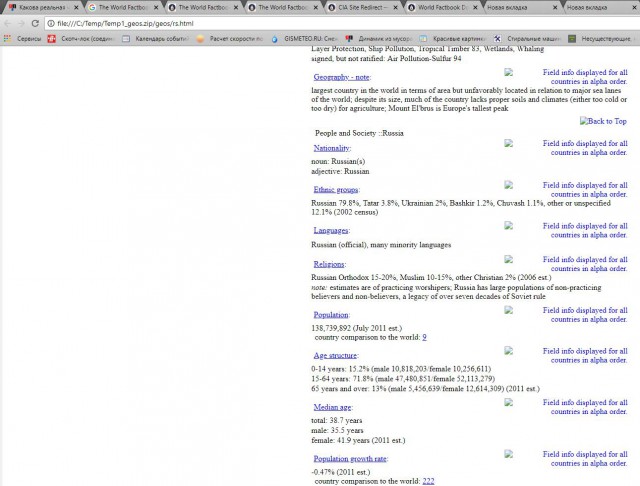Open the GISMETEO.RU bookmark
The image size is (640, 486).
[304, 38]
